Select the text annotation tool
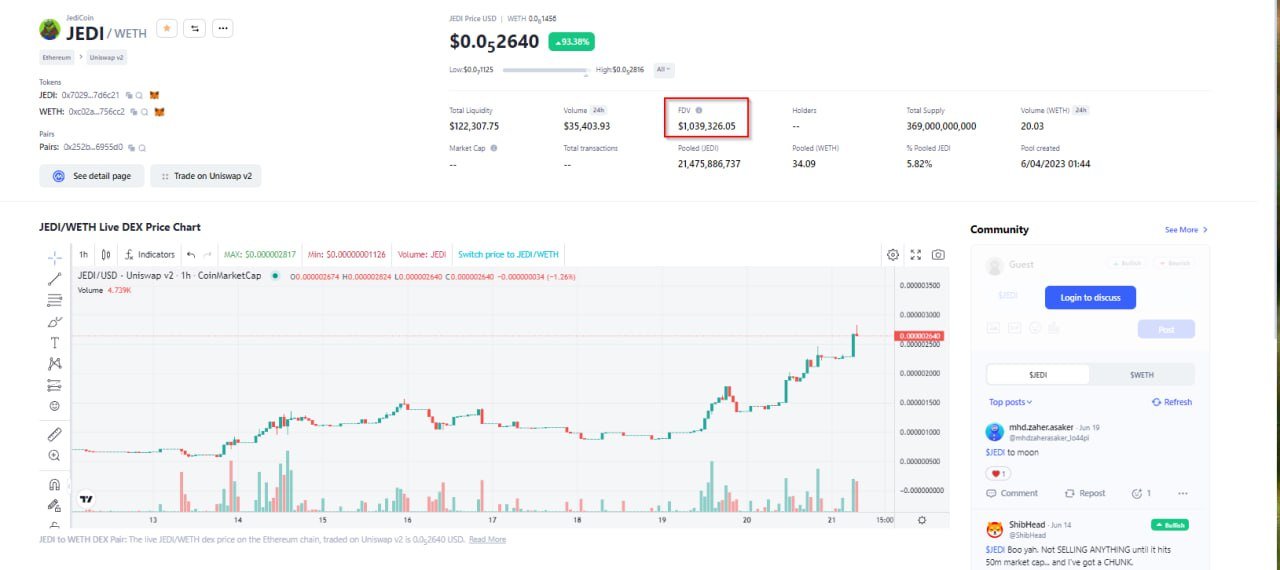Viewport: 1280px width, 570px height. tap(54, 342)
